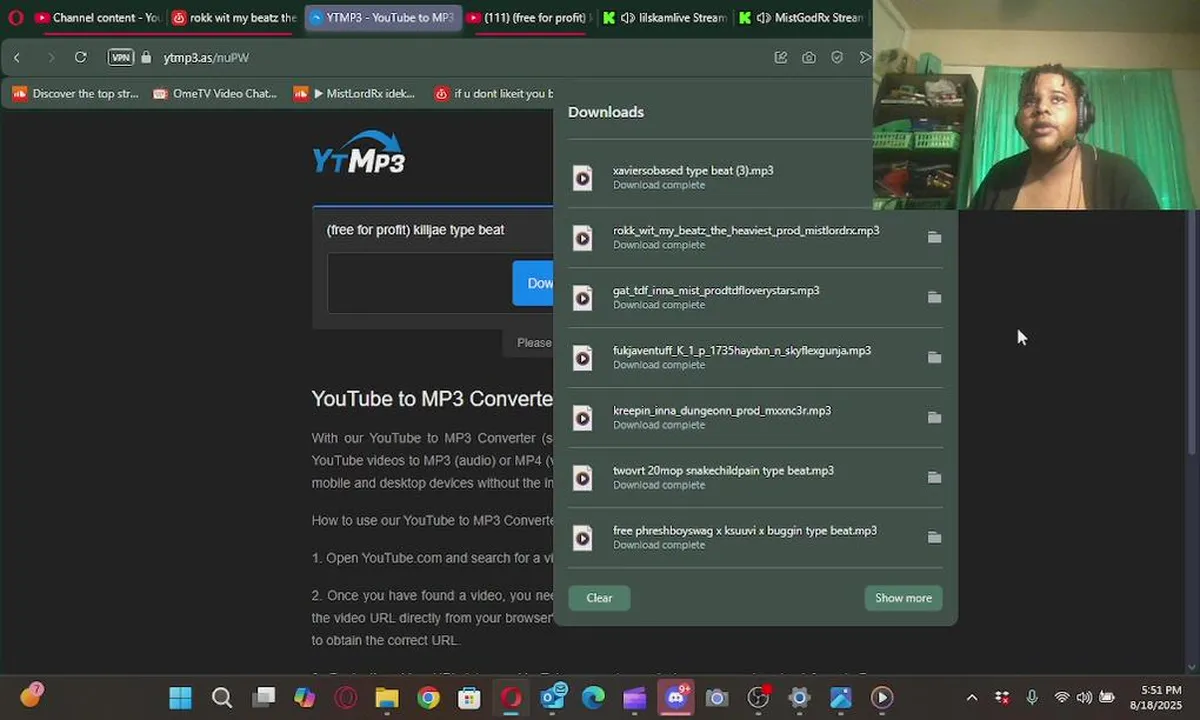Click the microphone tray icon
1200x720 pixels.
point(1032,698)
